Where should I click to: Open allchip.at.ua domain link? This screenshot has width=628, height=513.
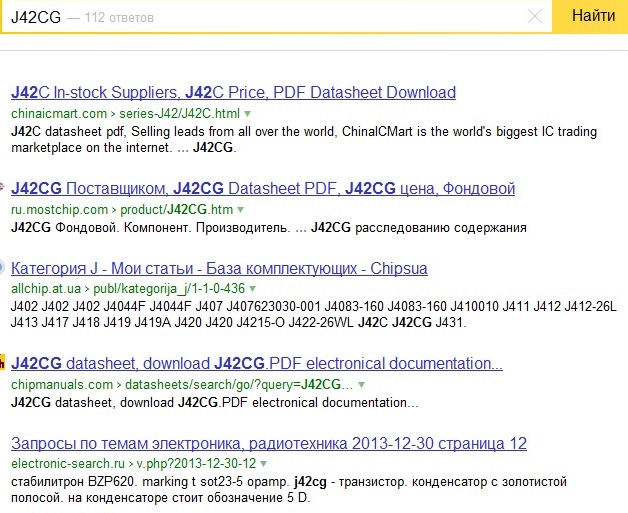(46, 288)
